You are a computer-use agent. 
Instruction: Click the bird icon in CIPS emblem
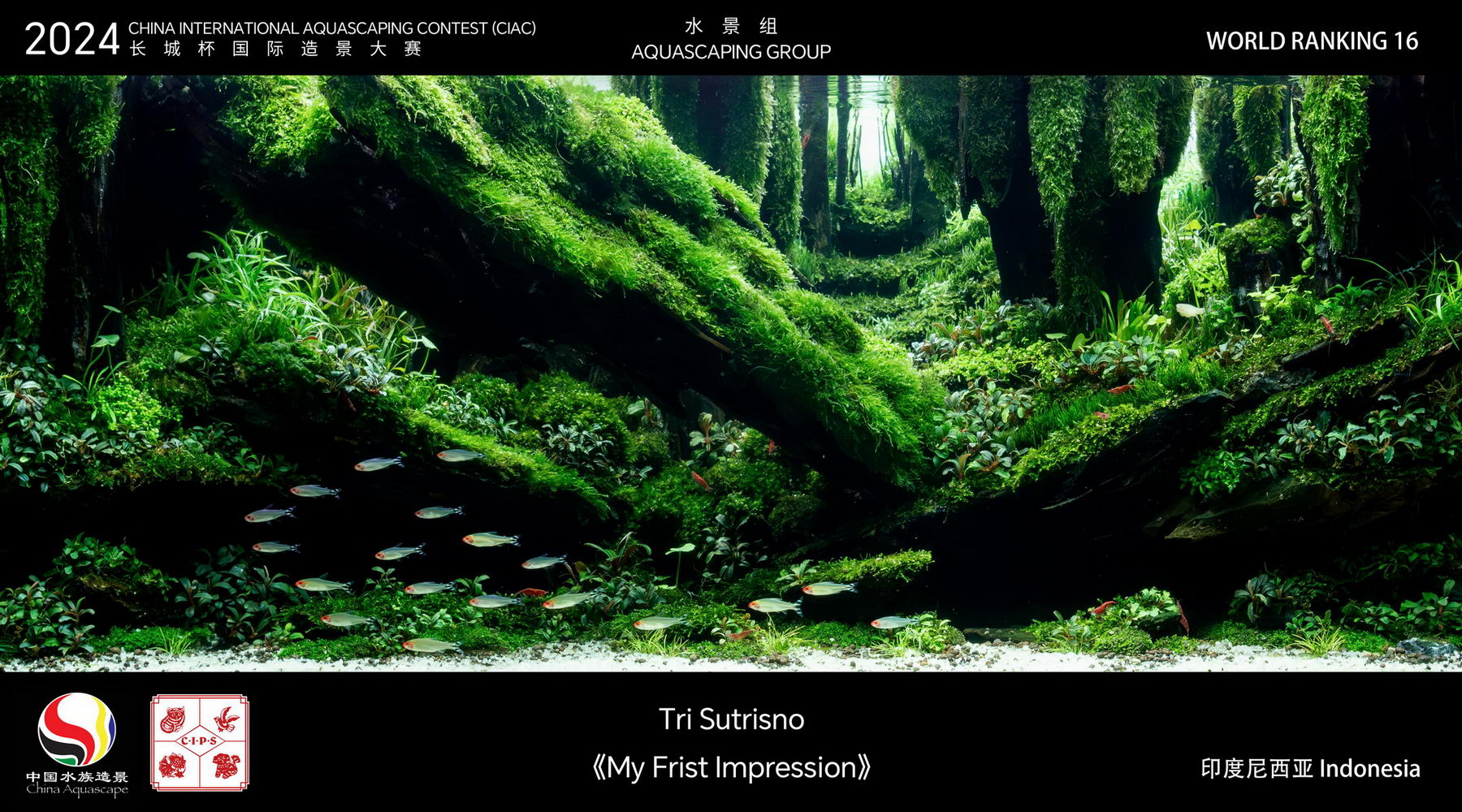click(225, 719)
